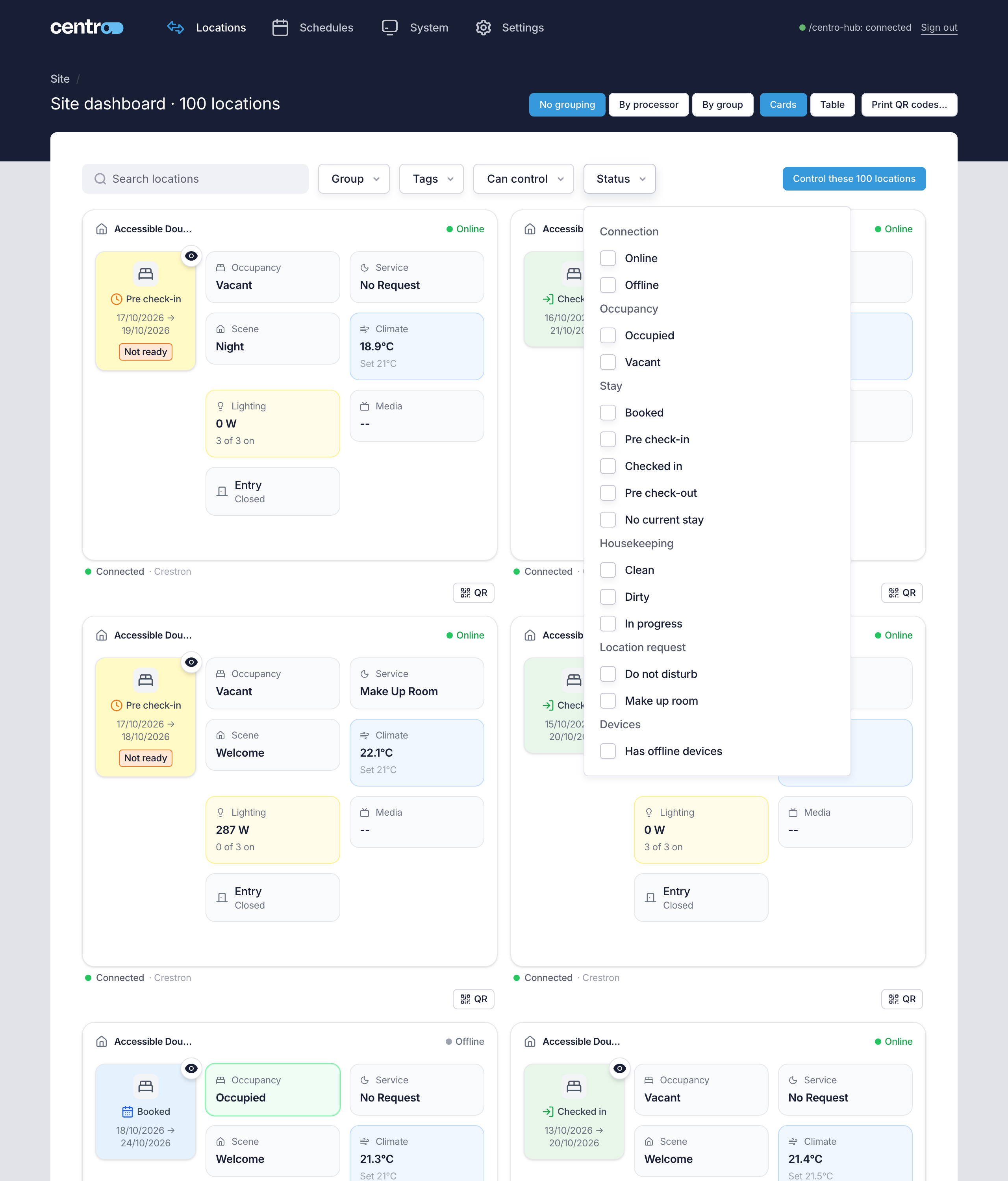Viewport: 1008px width, 1181px height.
Task: Check the Has offline devices checkbox
Action: pyautogui.click(x=608, y=751)
